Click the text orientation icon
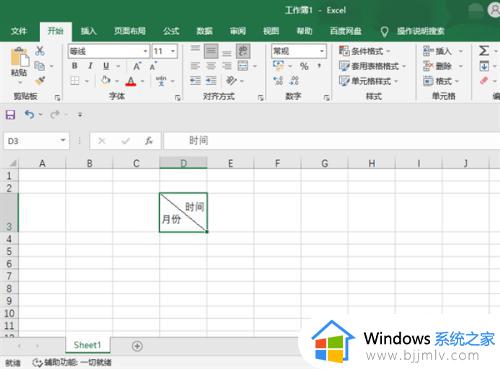The image size is (500, 369). pos(231,81)
